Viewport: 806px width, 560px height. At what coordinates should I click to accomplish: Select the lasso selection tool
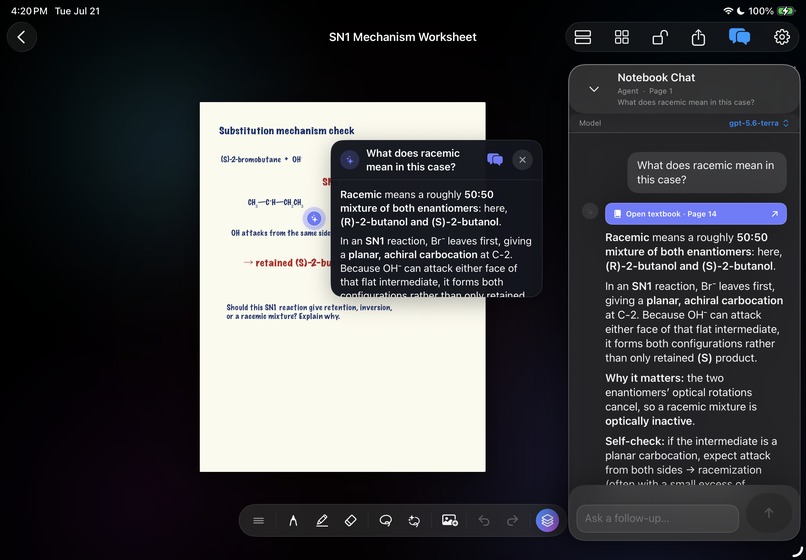click(x=385, y=521)
